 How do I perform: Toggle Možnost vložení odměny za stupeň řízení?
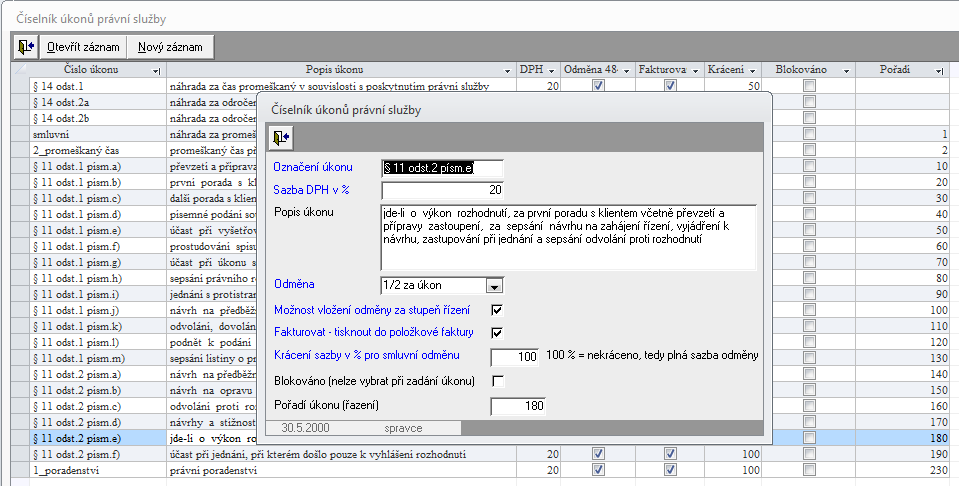(497, 310)
